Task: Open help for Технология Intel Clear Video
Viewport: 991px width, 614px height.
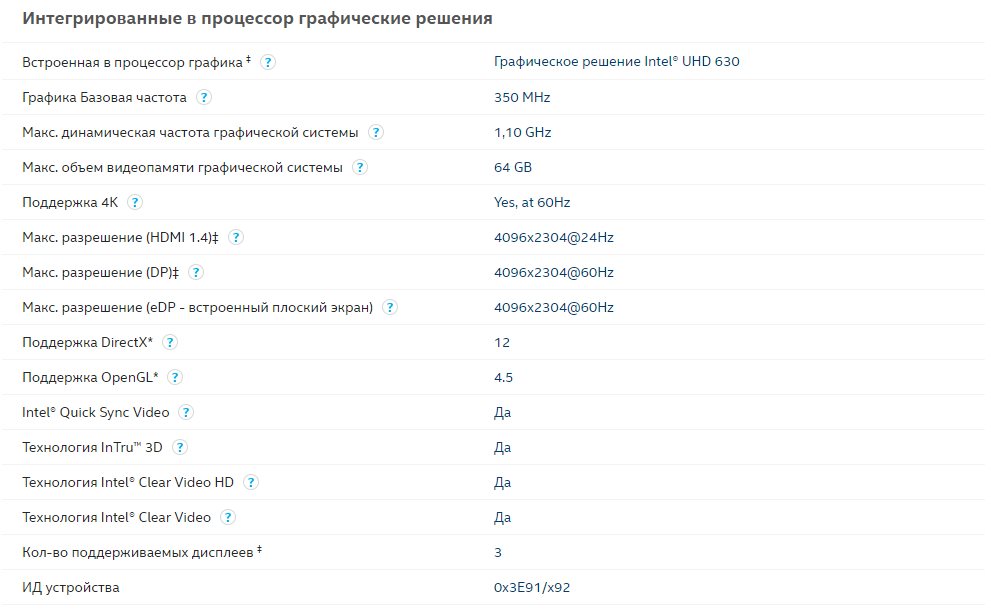Action: tap(228, 517)
